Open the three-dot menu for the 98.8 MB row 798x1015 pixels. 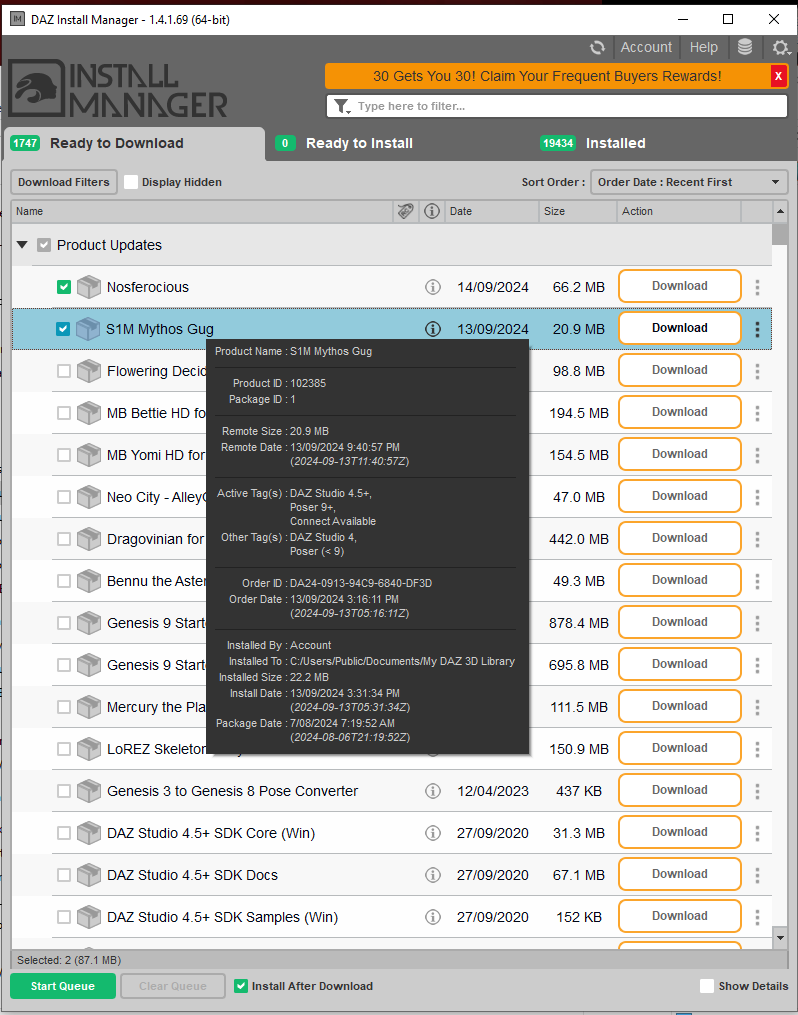click(x=757, y=372)
